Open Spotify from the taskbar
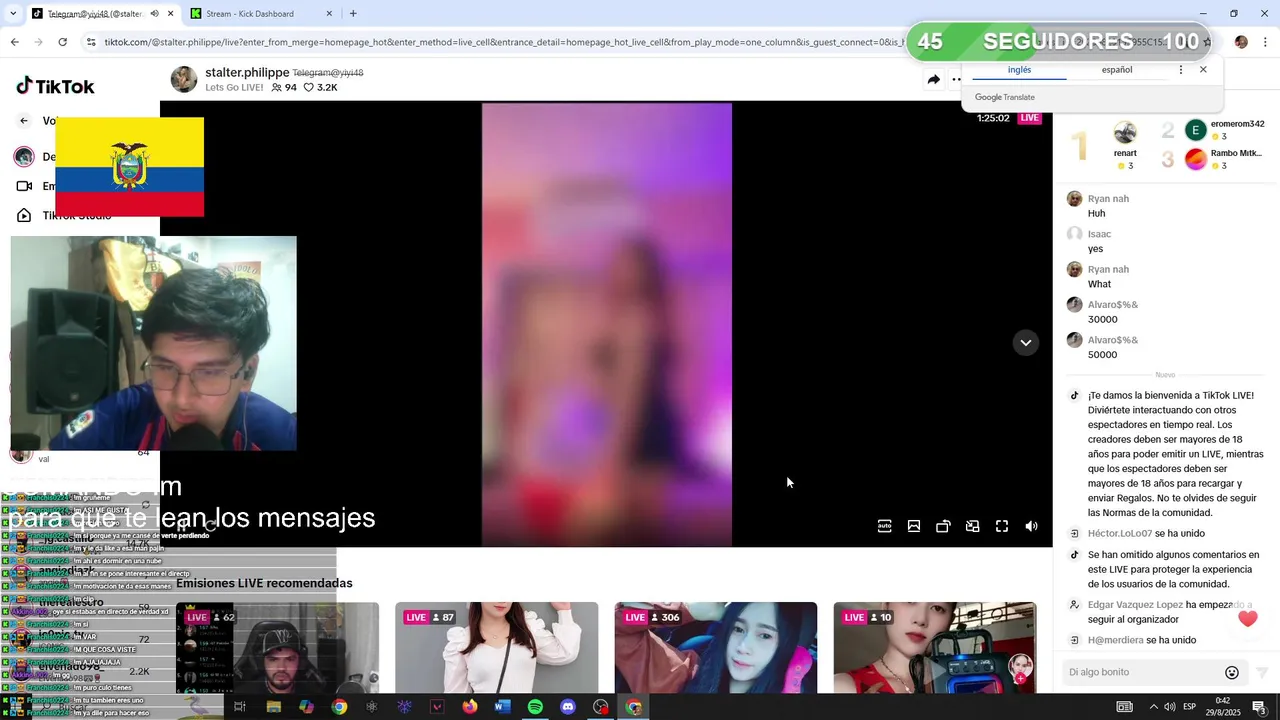This screenshot has width=1280, height=720. pos(535,707)
